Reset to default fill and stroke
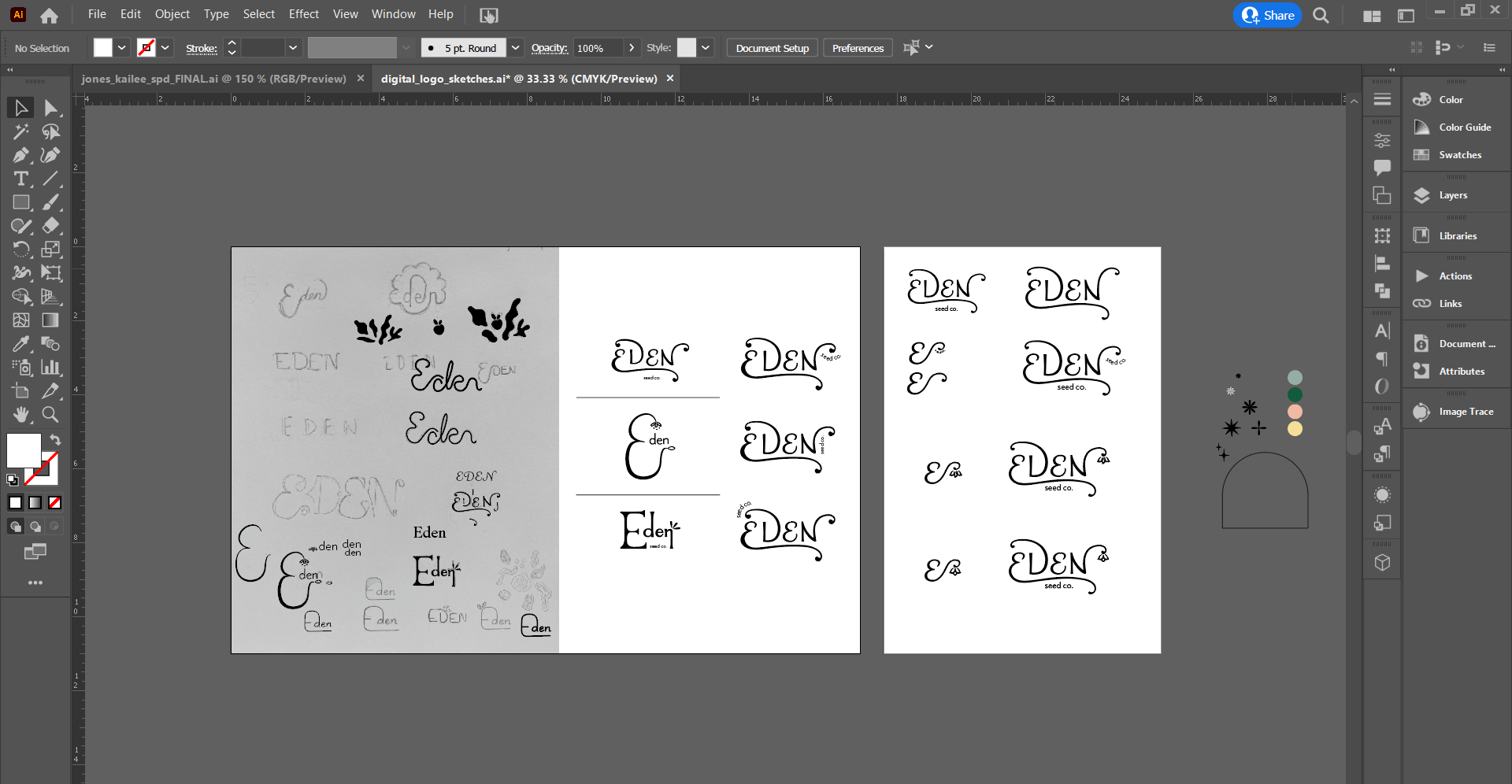1512x784 pixels. point(13,479)
